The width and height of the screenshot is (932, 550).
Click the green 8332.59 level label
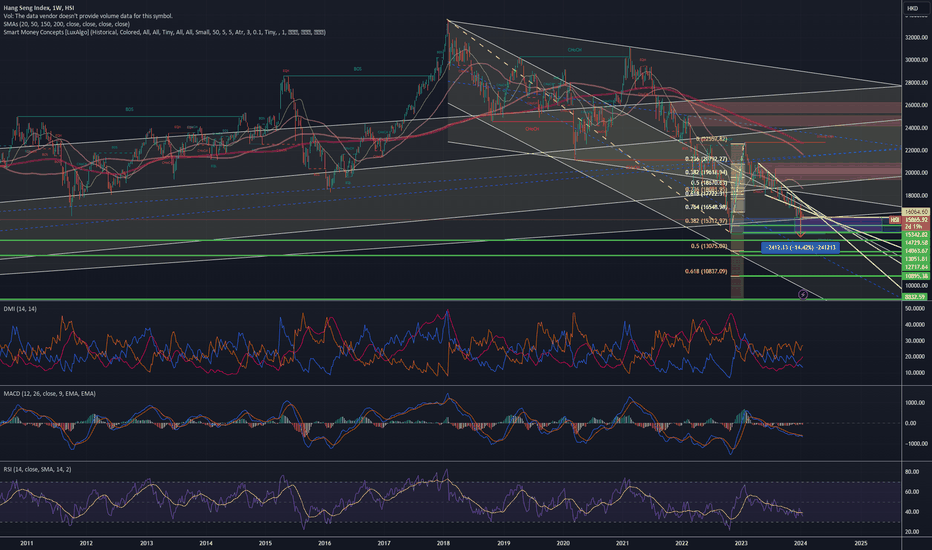pos(916,297)
